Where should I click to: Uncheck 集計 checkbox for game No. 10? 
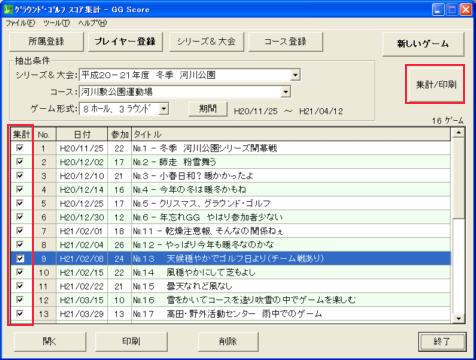[20, 272]
